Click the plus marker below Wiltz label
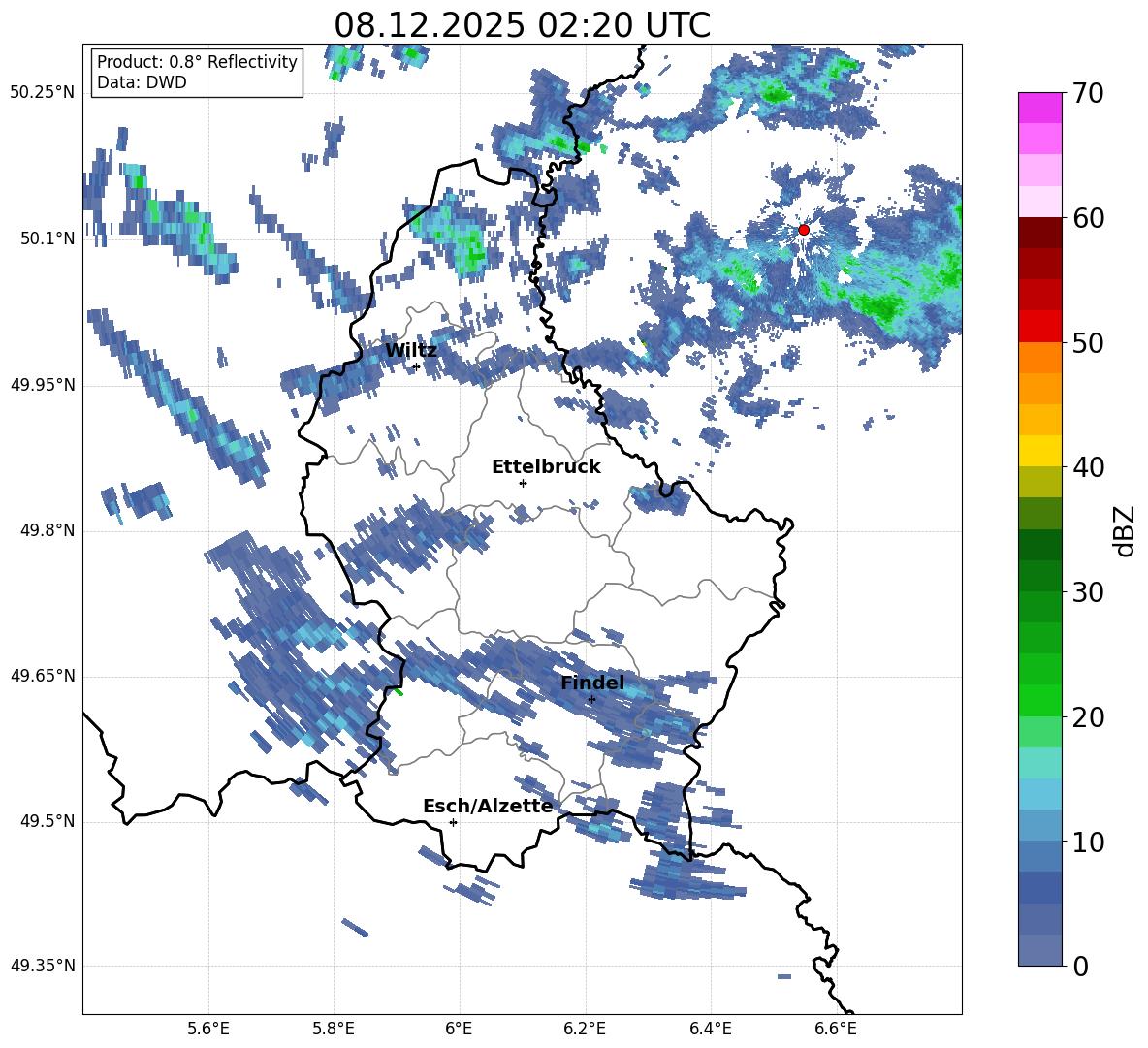 click(416, 367)
